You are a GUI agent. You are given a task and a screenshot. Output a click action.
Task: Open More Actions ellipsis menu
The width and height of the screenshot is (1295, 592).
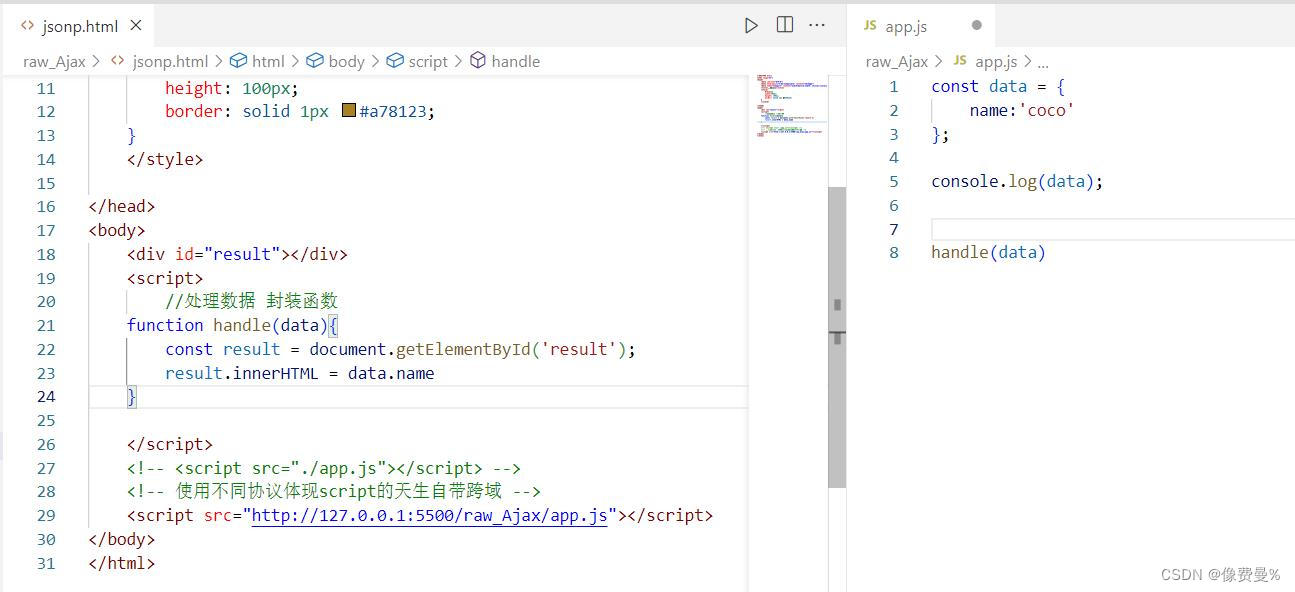[817, 25]
